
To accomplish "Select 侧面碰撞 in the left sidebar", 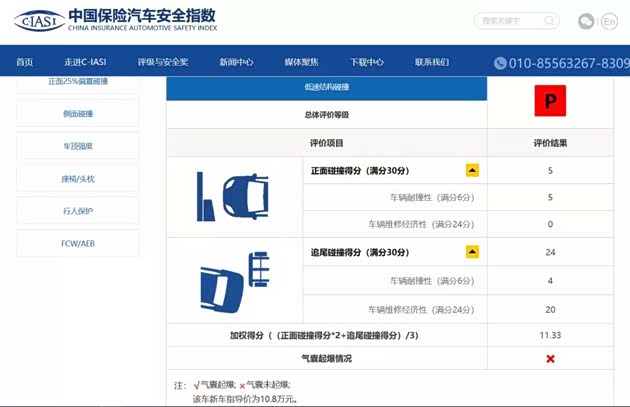I will [77, 114].
